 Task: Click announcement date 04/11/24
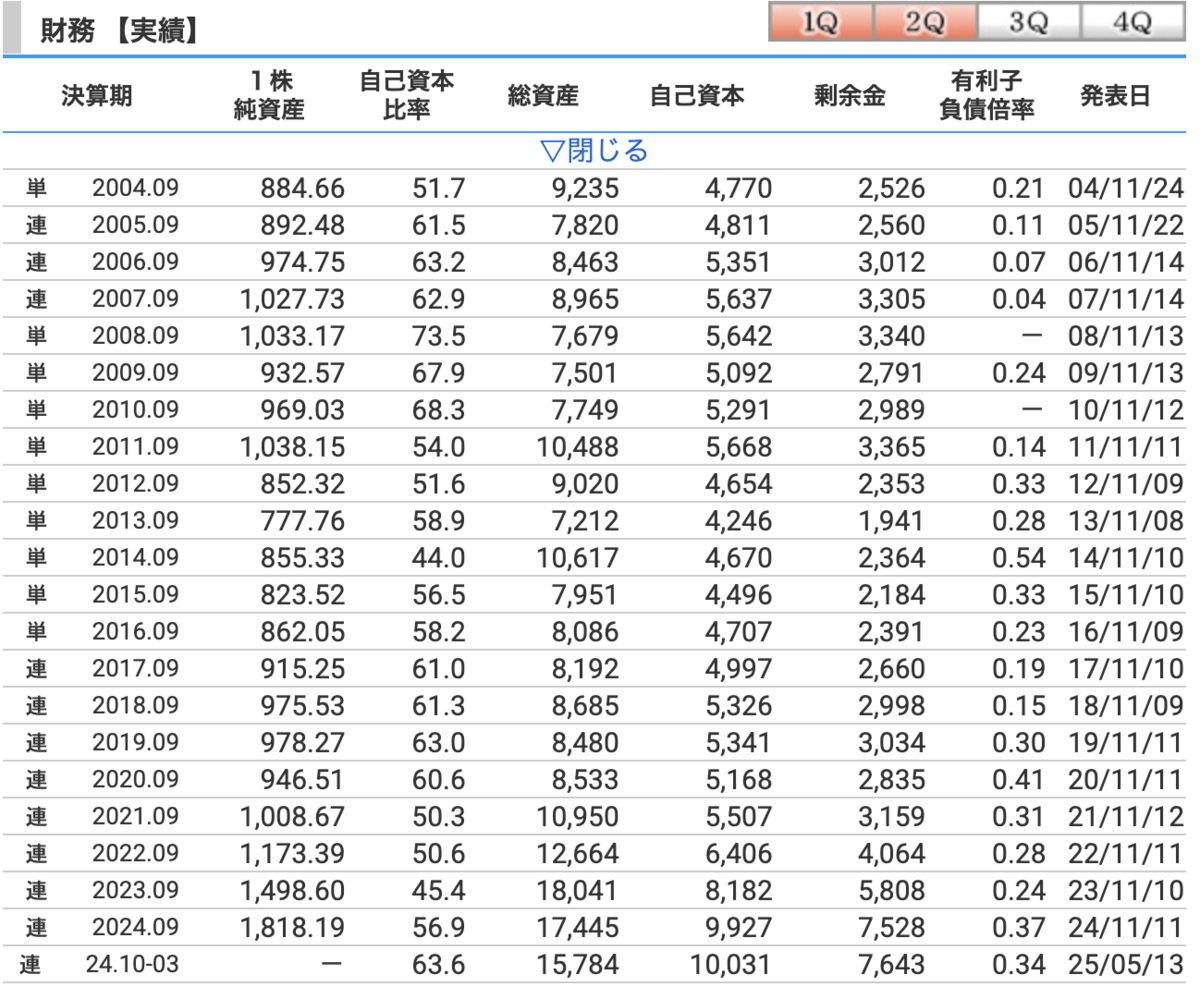(x=1125, y=188)
